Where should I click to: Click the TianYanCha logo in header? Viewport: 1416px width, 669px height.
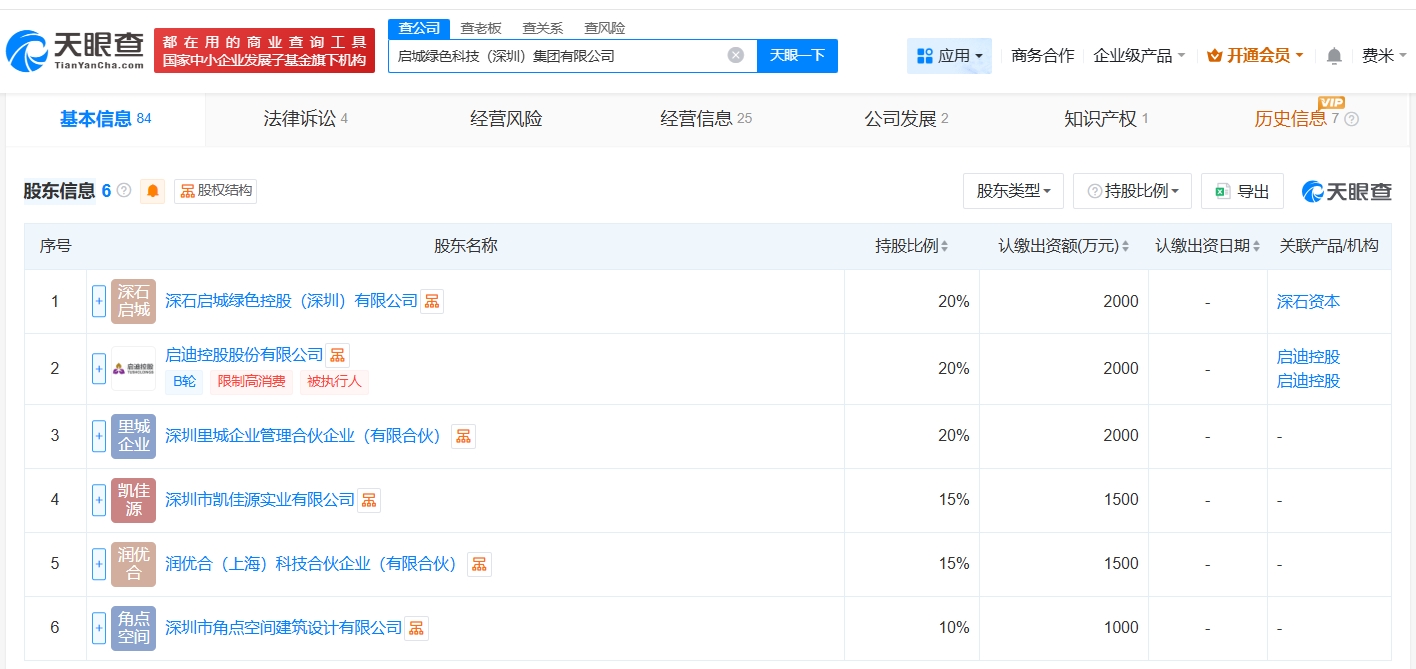76,51
